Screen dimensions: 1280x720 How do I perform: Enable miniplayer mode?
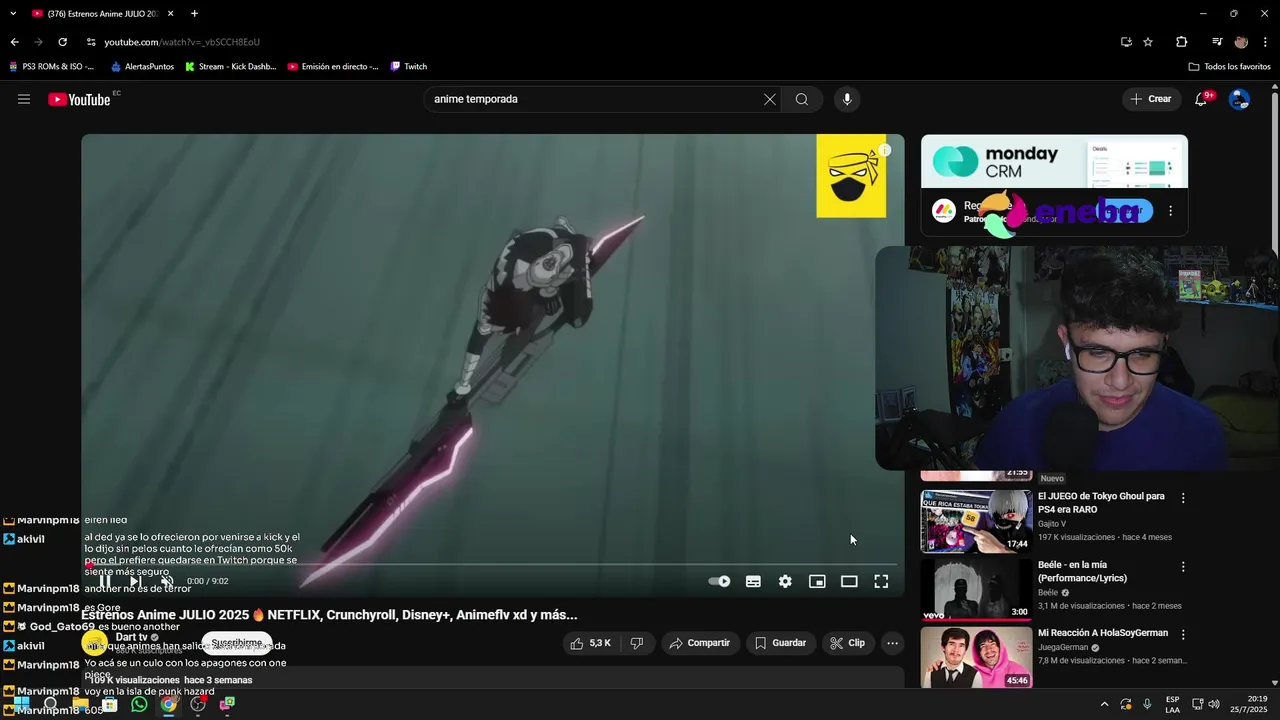817,581
